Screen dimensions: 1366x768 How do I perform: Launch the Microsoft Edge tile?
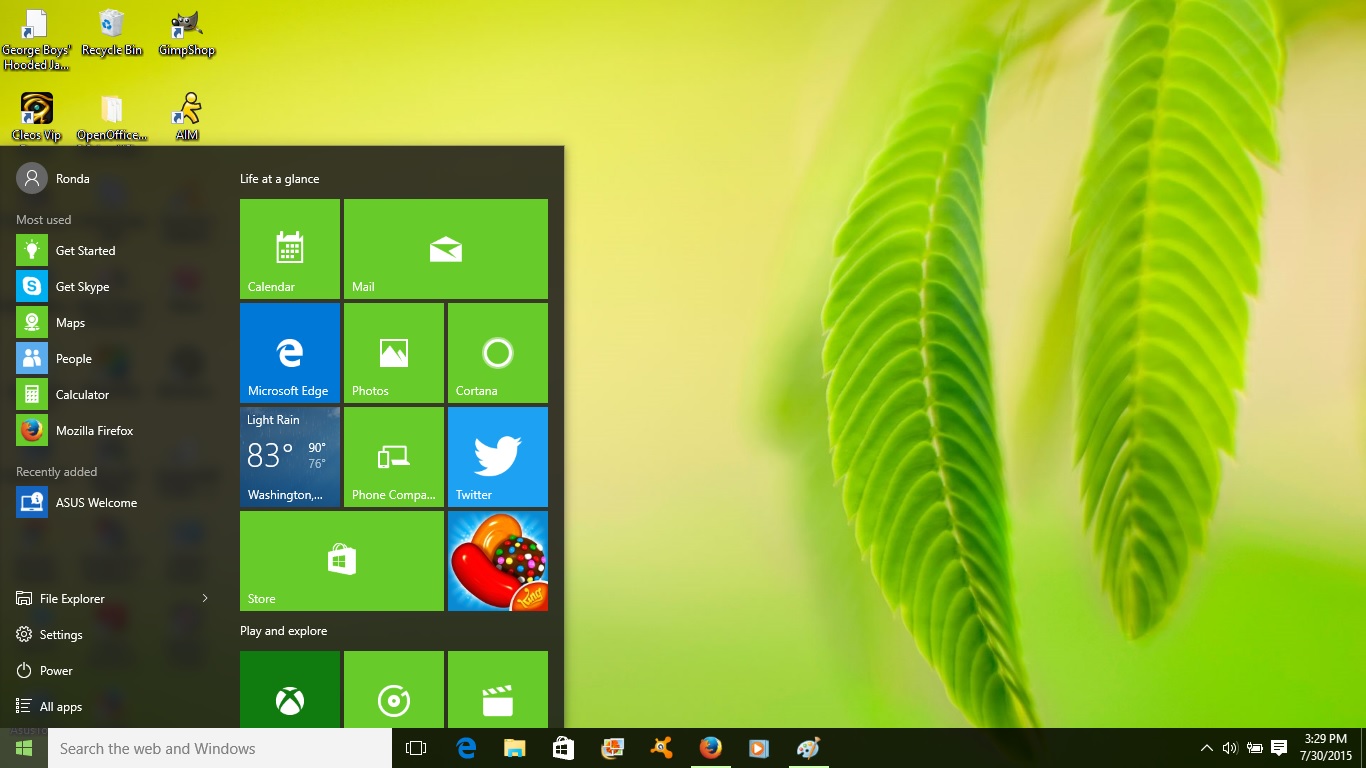pyautogui.click(x=290, y=352)
